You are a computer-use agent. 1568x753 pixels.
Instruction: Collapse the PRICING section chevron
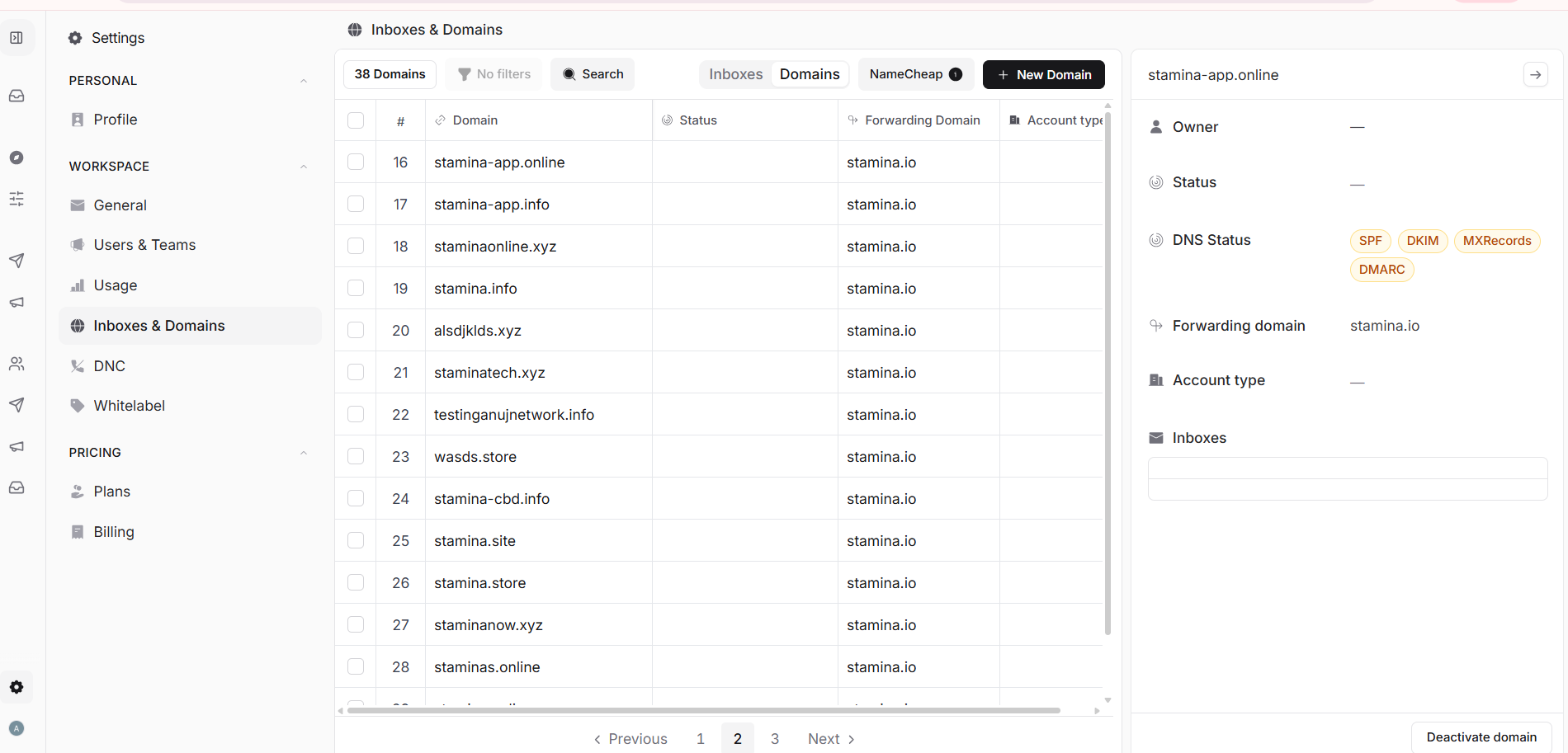(x=304, y=453)
